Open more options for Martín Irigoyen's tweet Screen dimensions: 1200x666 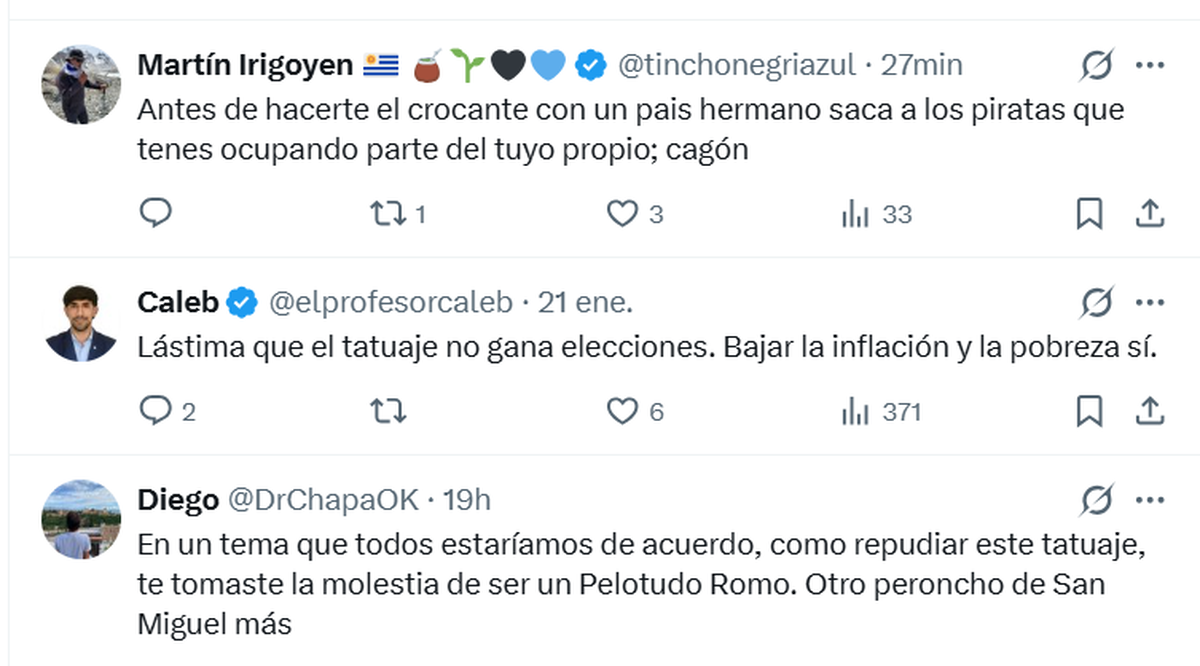1150,66
